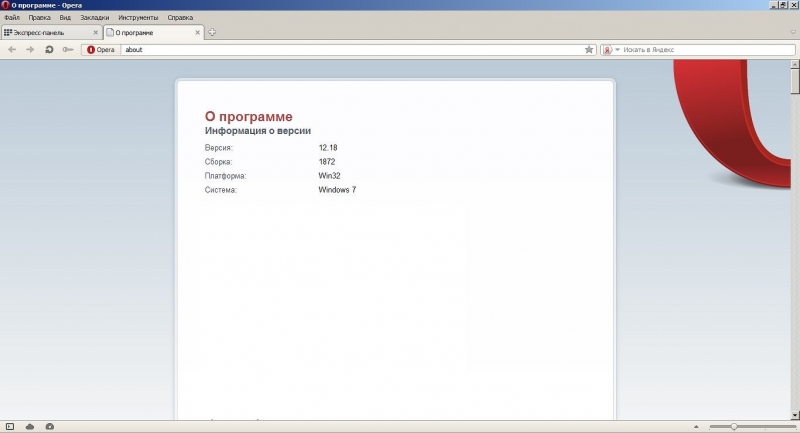Viewport: 800px width, 433px height.
Task: Reload the current page
Action: click(x=49, y=49)
